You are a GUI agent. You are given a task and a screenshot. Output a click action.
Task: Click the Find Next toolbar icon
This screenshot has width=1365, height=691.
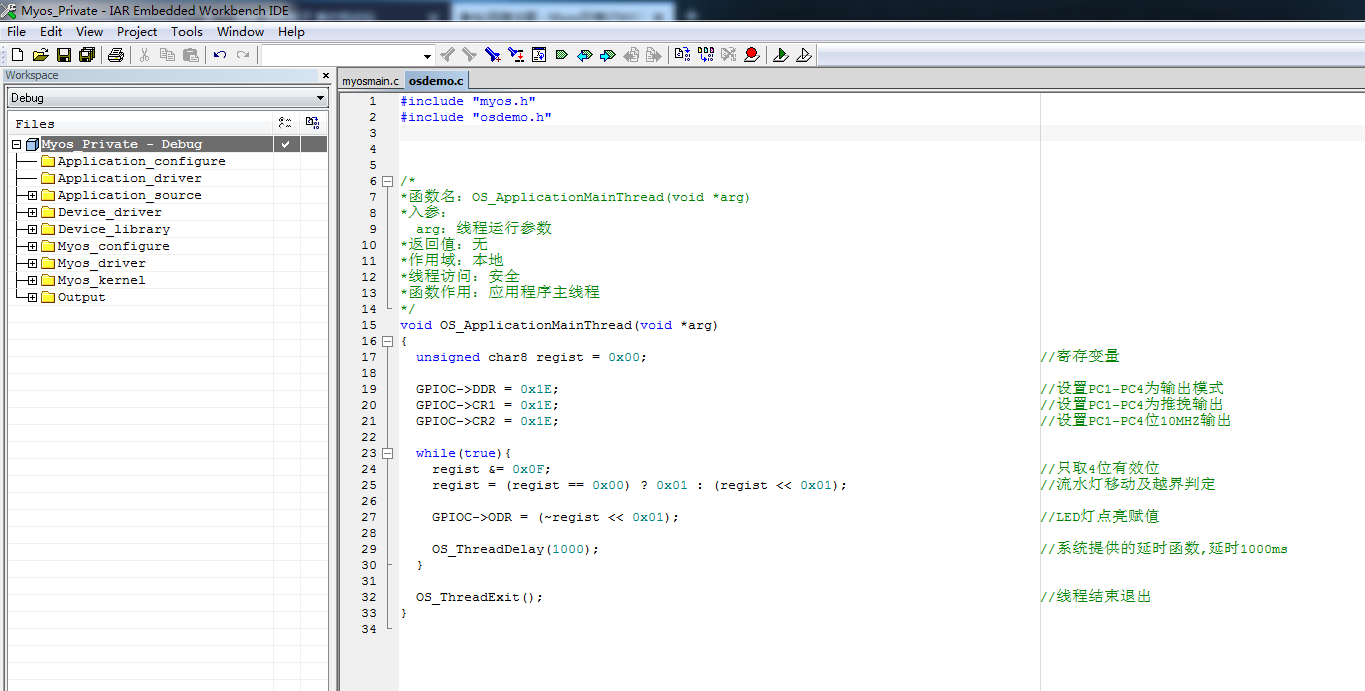[470, 55]
